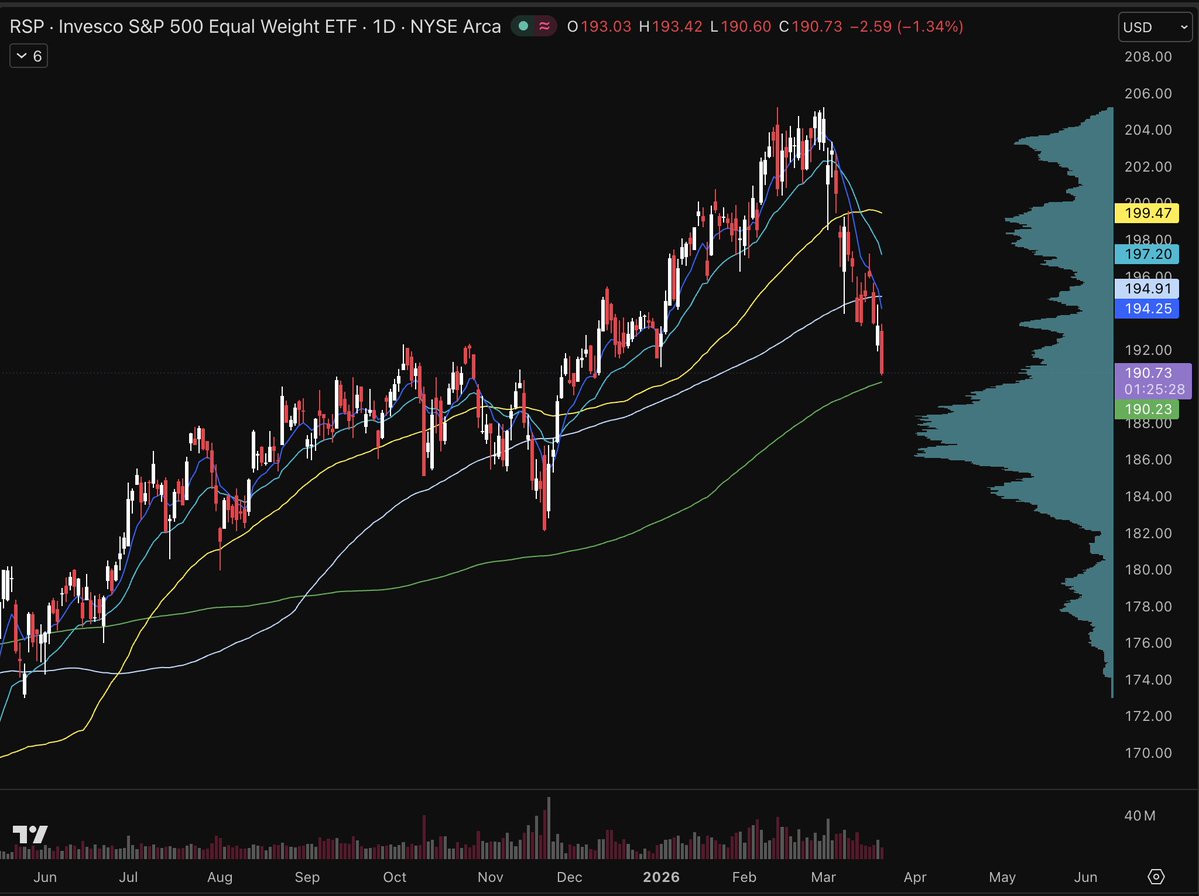This screenshot has height=896, width=1199.
Task: Click the high value H193.42
Action: pyautogui.click(x=671, y=27)
